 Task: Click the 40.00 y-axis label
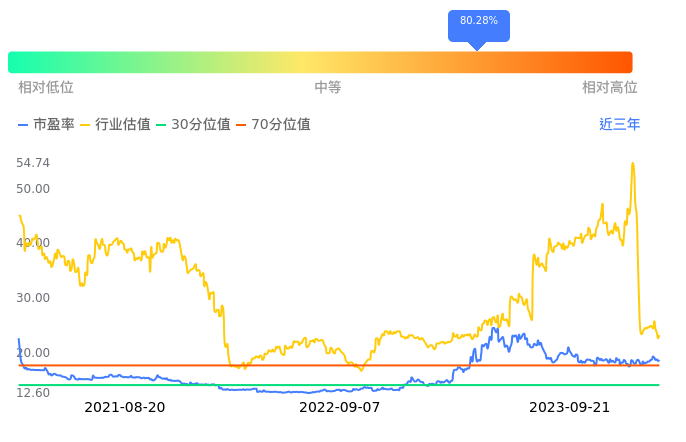[33, 243]
